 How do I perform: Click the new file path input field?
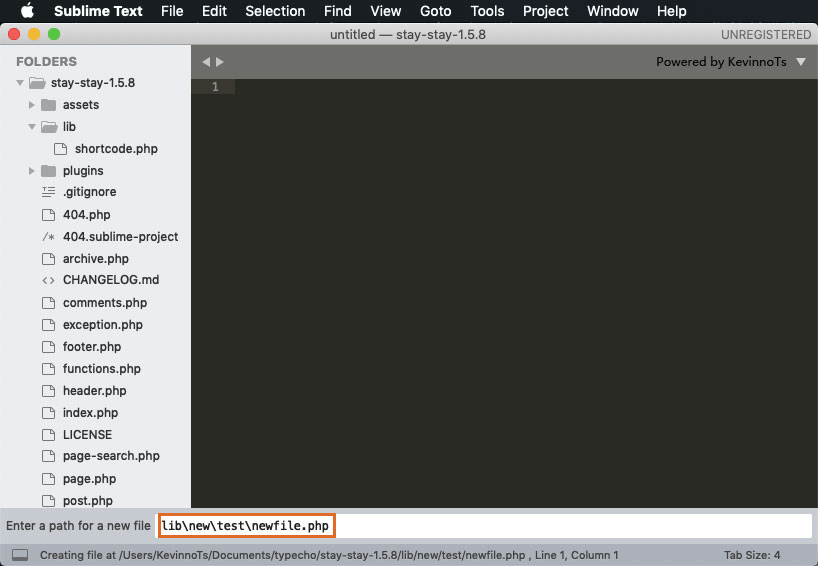484,526
